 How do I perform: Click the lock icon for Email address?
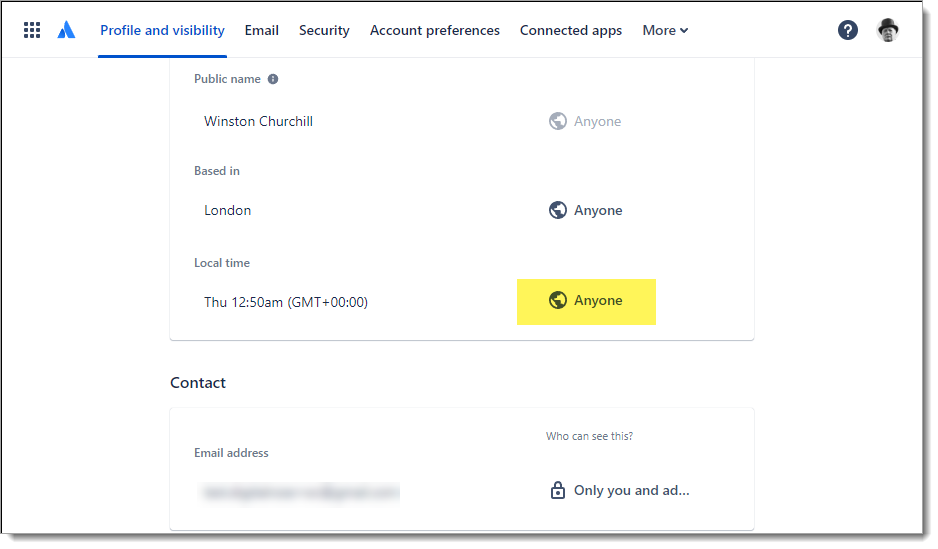click(x=558, y=490)
